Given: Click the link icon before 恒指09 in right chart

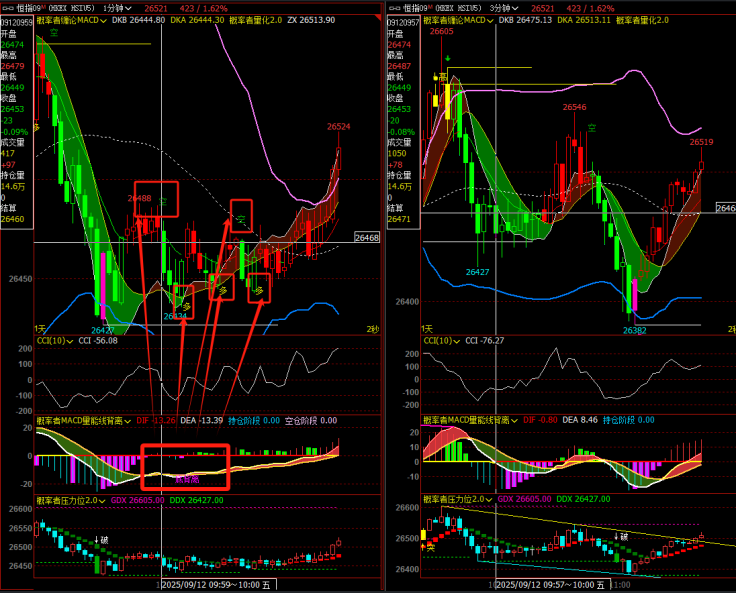Looking at the screenshot, I should tap(393, 7).
